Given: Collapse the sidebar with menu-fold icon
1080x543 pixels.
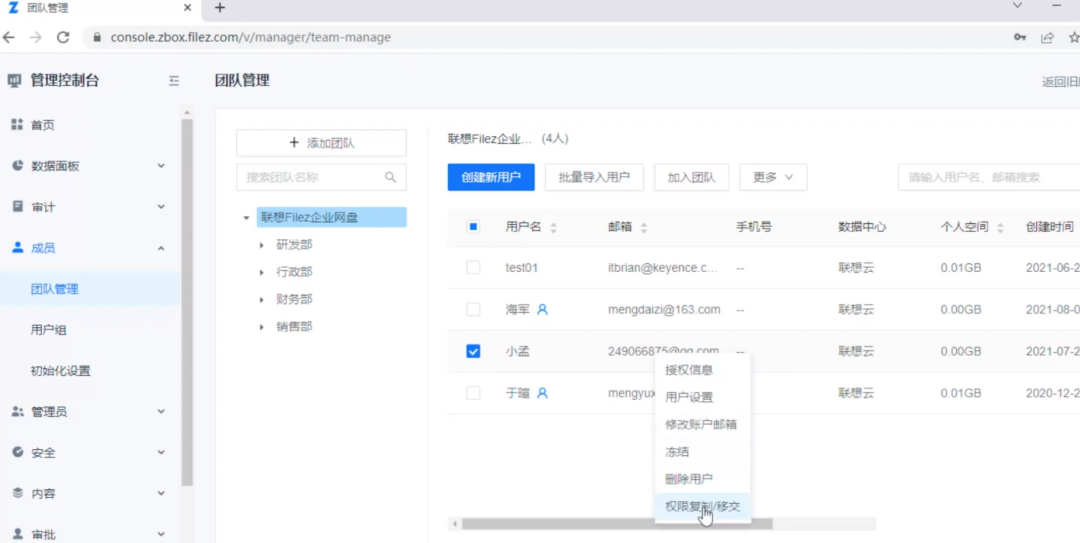Looking at the screenshot, I should coord(174,81).
